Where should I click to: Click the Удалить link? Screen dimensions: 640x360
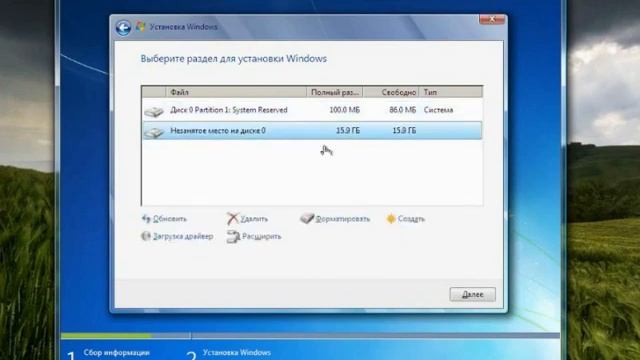[254, 219]
